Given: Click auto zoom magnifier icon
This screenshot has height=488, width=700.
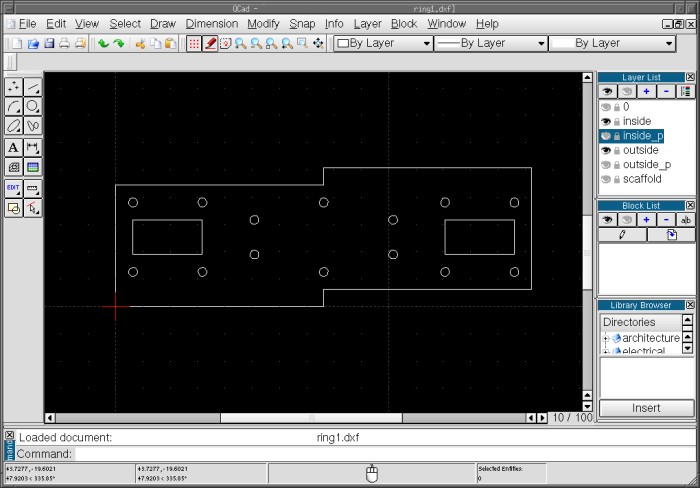Looking at the screenshot, I should pyautogui.click(x=271, y=43).
